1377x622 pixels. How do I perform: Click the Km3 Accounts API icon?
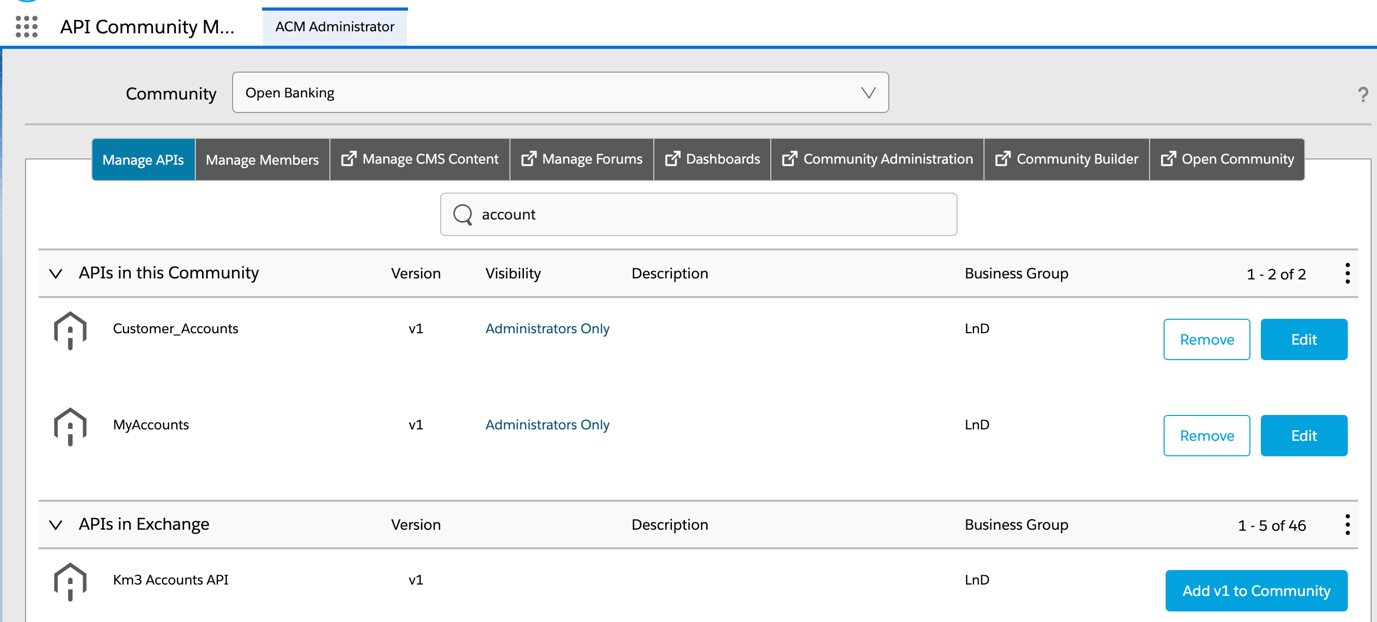(x=70, y=582)
